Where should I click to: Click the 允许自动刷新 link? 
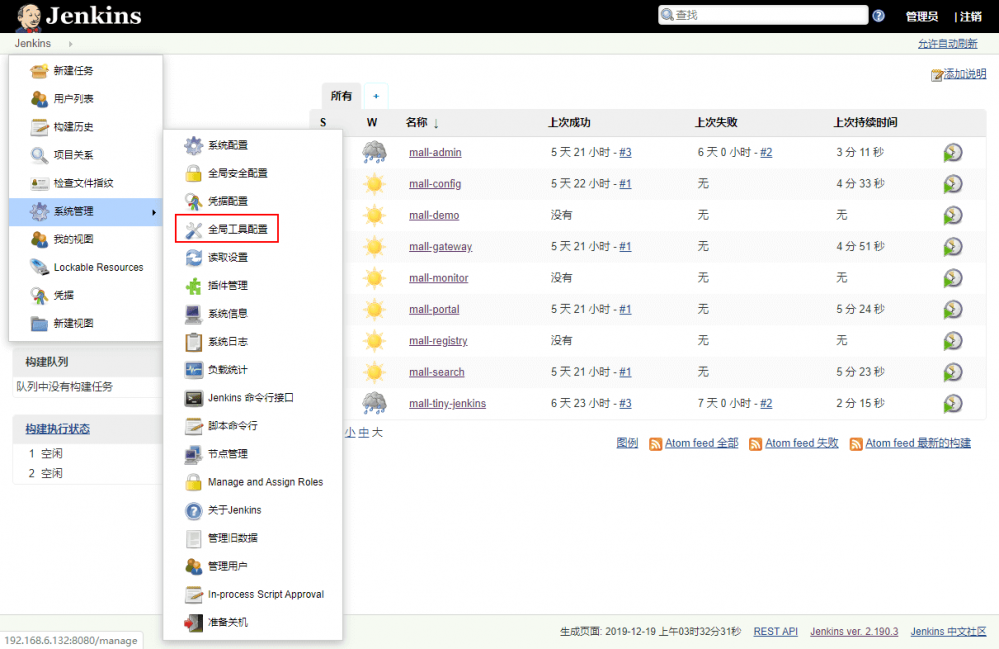947,43
